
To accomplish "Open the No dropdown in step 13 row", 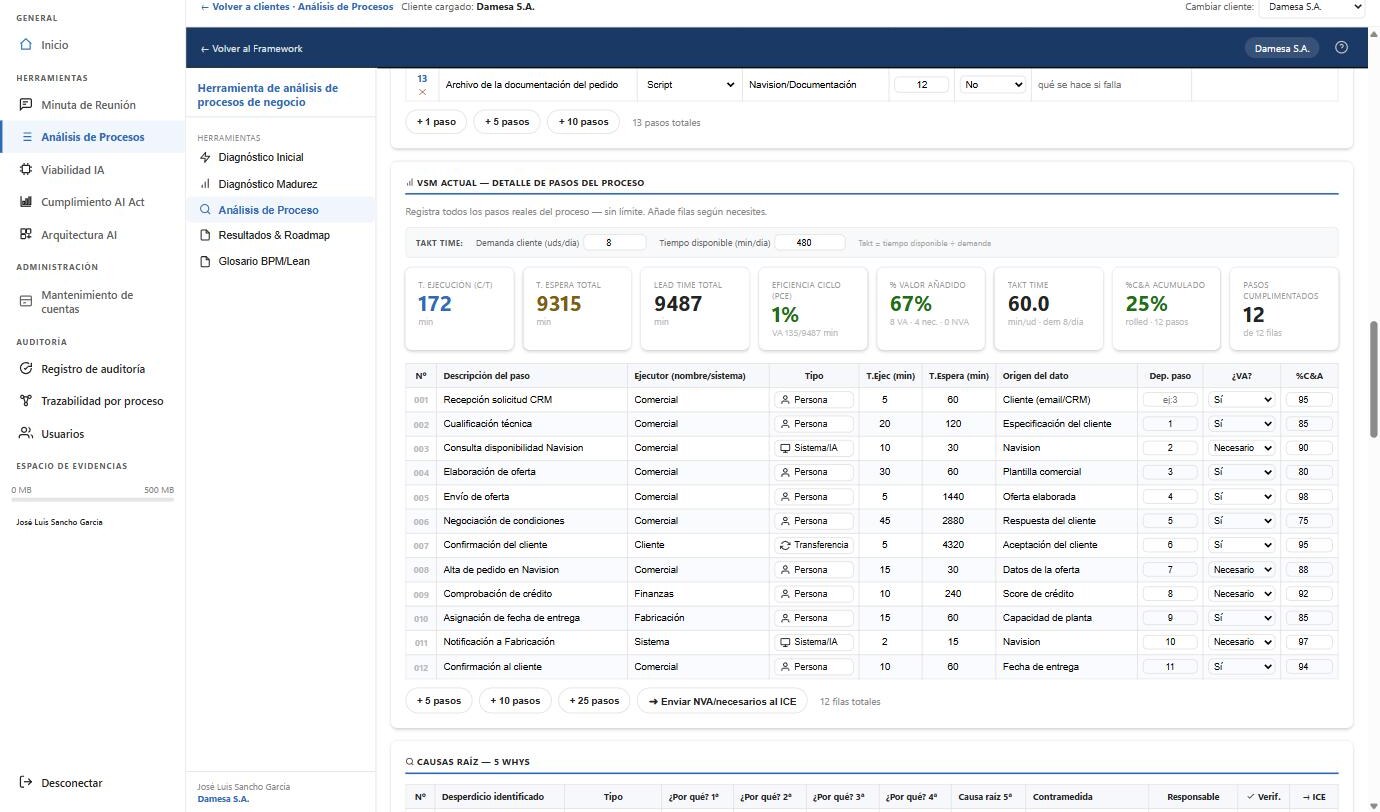I will (x=992, y=85).
